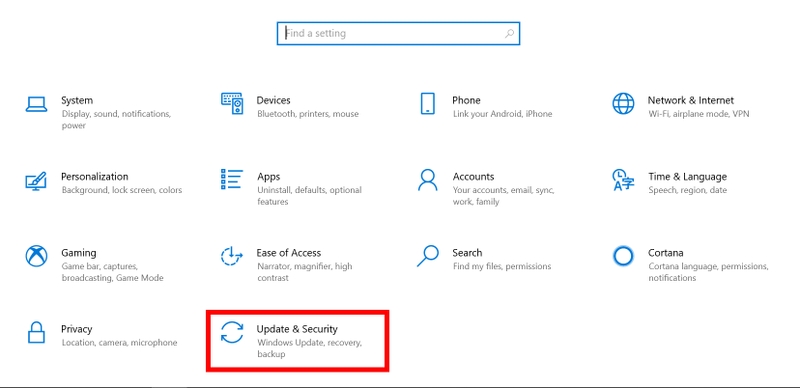Screen dimensions: 800x388
Task: Click 'Location, camera, microphone' text
Action: (x=119, y=343)
